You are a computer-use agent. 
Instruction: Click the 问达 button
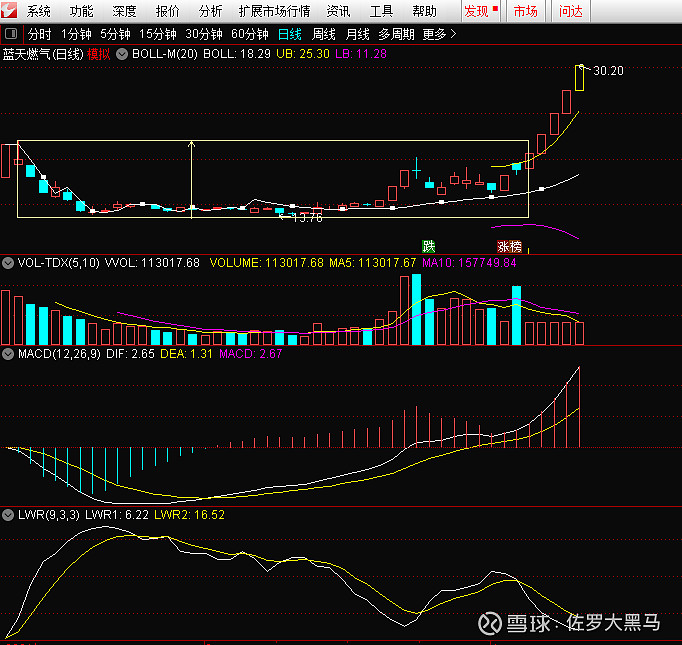pos(571,11)
